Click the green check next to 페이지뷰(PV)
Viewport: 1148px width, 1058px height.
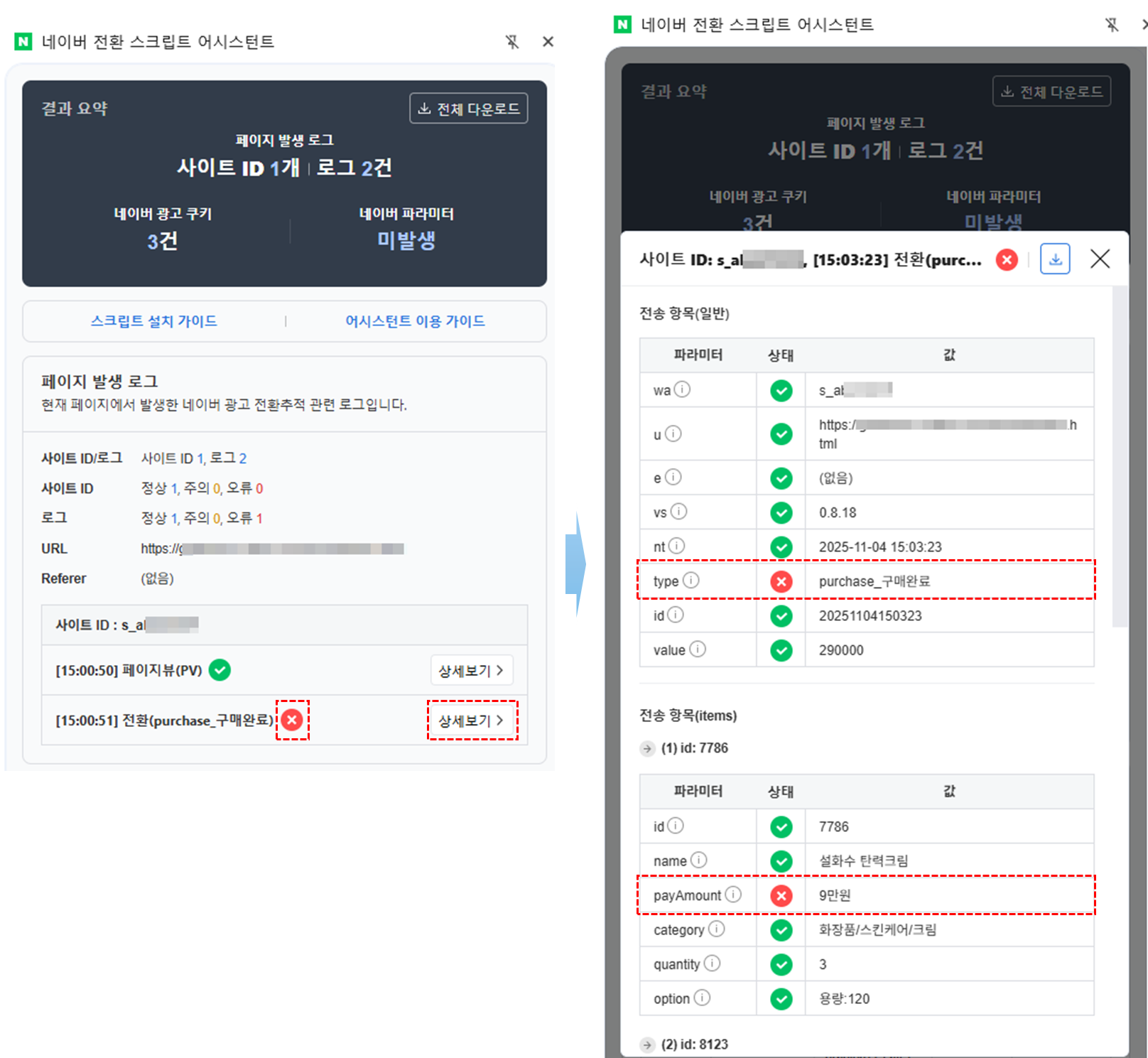click(x=220, y=670)
